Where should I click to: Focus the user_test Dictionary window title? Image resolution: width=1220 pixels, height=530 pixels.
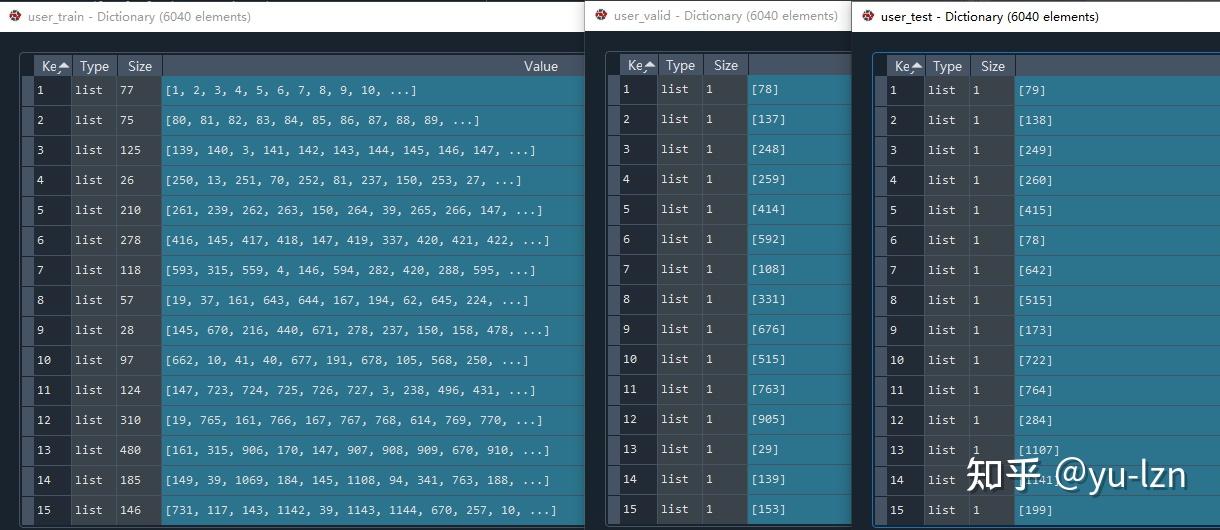pyautogui.click(x=990, y=17)
